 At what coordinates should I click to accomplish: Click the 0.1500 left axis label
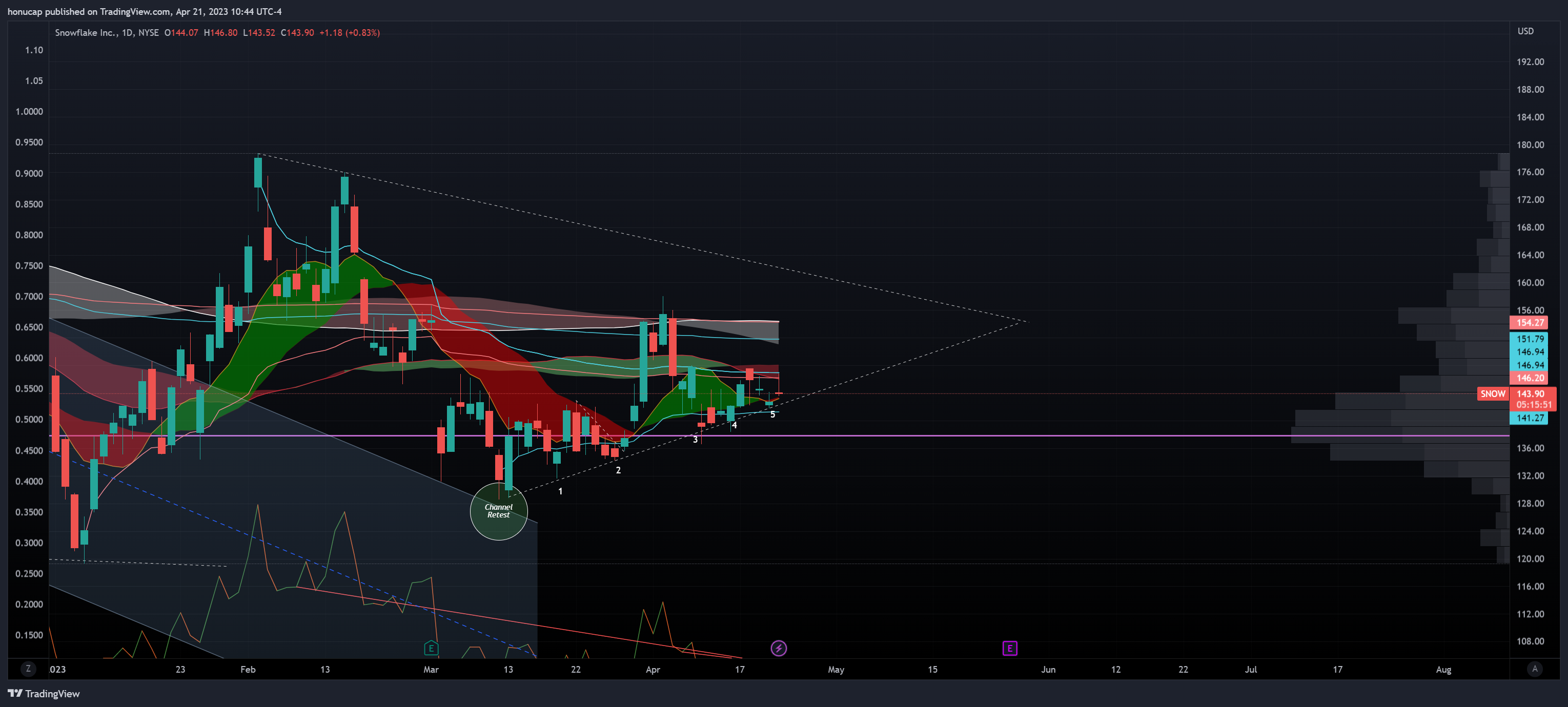coord(29,635)
